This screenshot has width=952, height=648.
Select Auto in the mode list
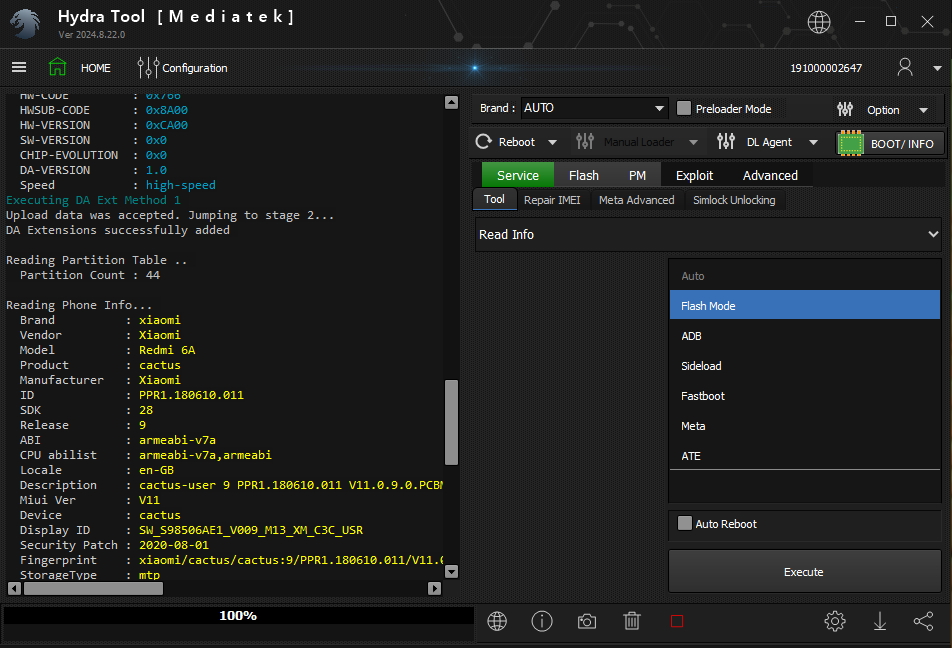[804, 276]
